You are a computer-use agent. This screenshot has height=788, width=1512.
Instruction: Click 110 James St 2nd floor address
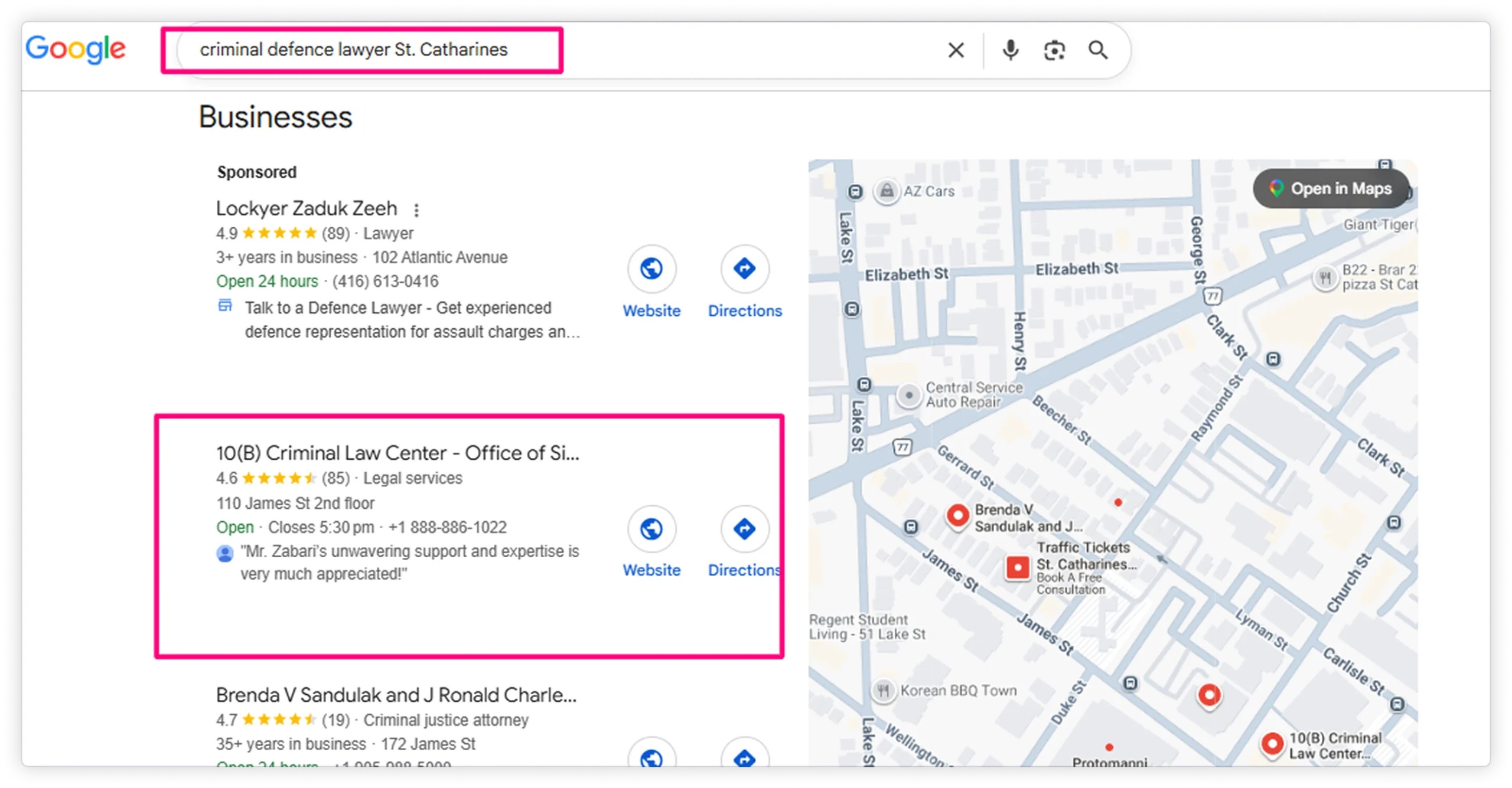(295, 503)
